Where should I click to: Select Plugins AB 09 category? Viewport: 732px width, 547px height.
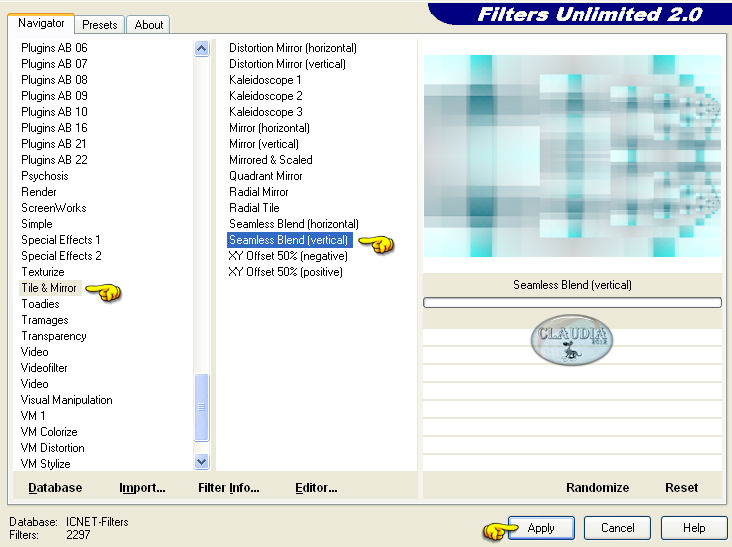tap(54, 96)
